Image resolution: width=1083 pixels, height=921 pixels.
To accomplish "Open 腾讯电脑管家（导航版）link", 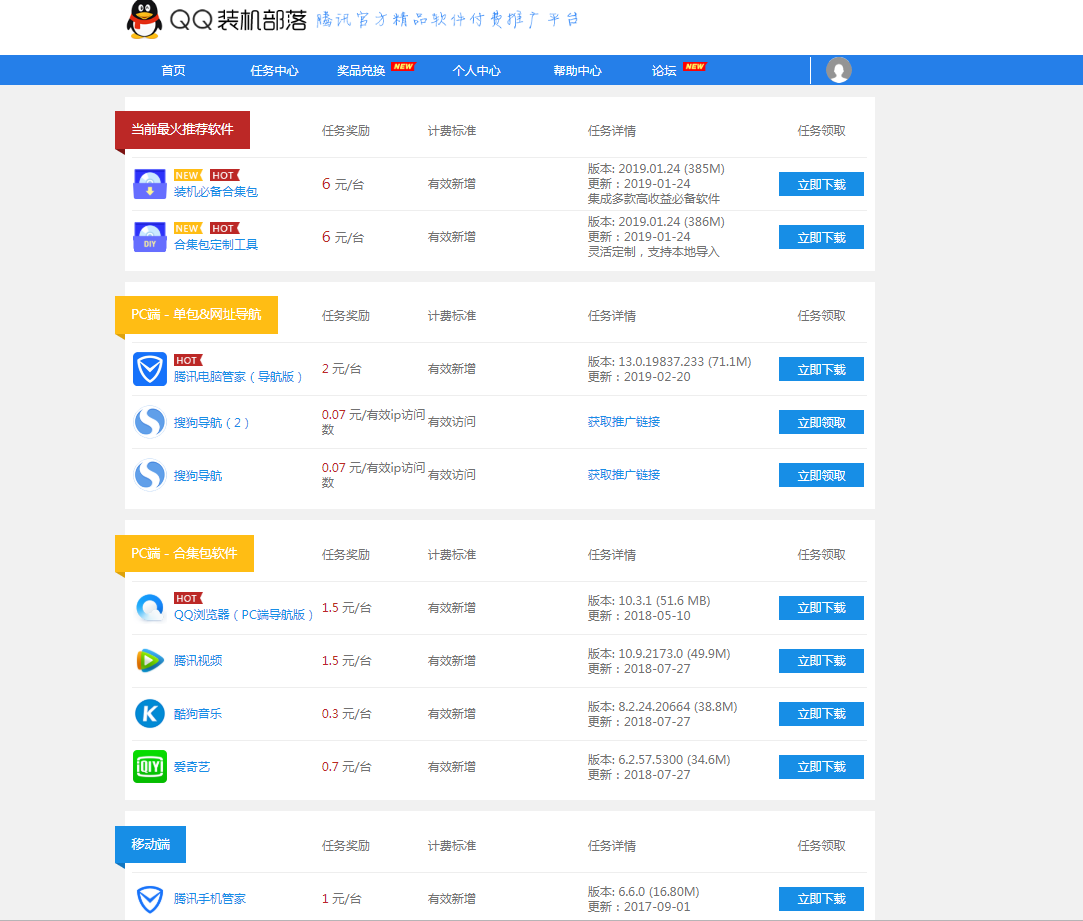I will [238, 377].
